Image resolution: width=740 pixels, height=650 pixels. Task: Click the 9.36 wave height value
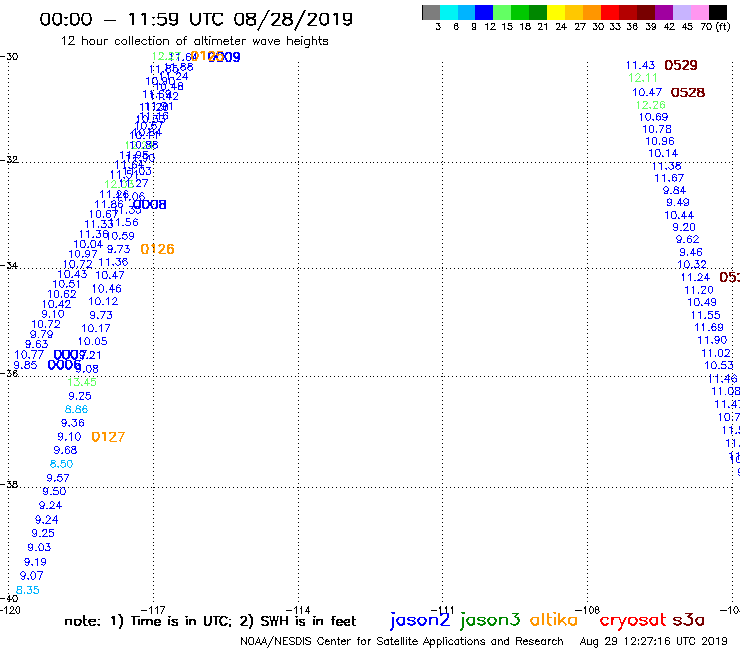(73, 423)
